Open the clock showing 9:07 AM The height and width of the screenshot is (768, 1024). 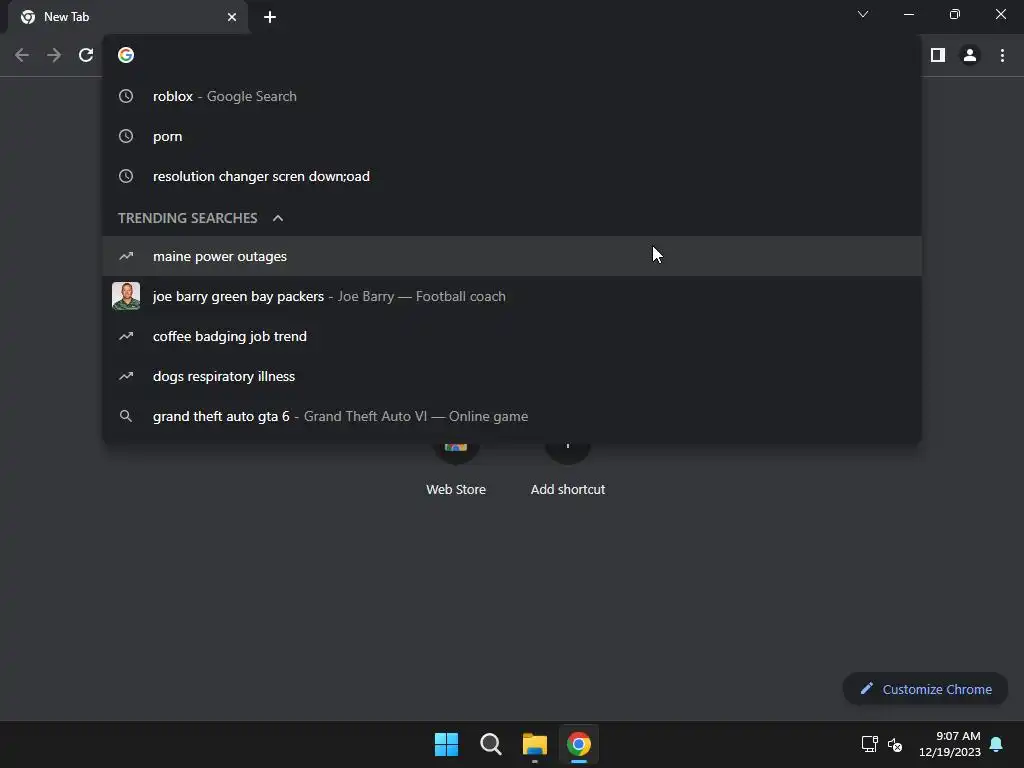(950, 744)
